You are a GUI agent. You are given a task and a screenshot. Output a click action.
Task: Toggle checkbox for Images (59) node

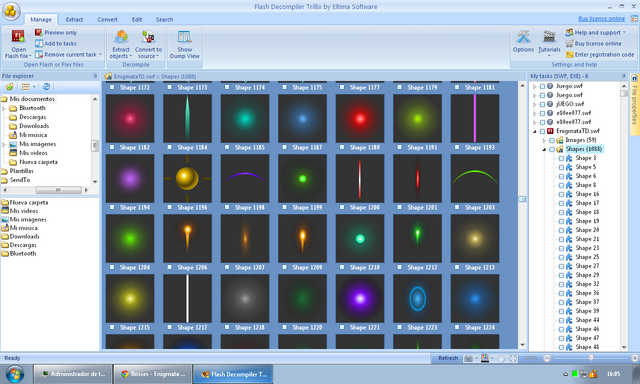(552, 140)
